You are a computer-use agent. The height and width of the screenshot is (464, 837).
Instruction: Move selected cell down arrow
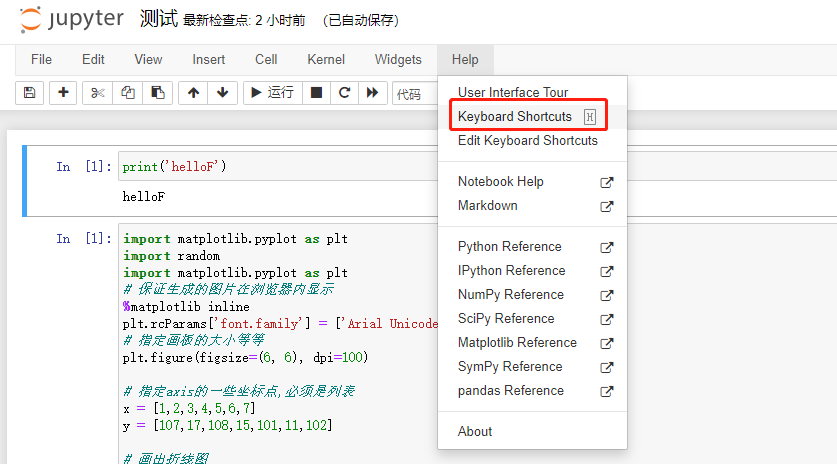point(223,93)
